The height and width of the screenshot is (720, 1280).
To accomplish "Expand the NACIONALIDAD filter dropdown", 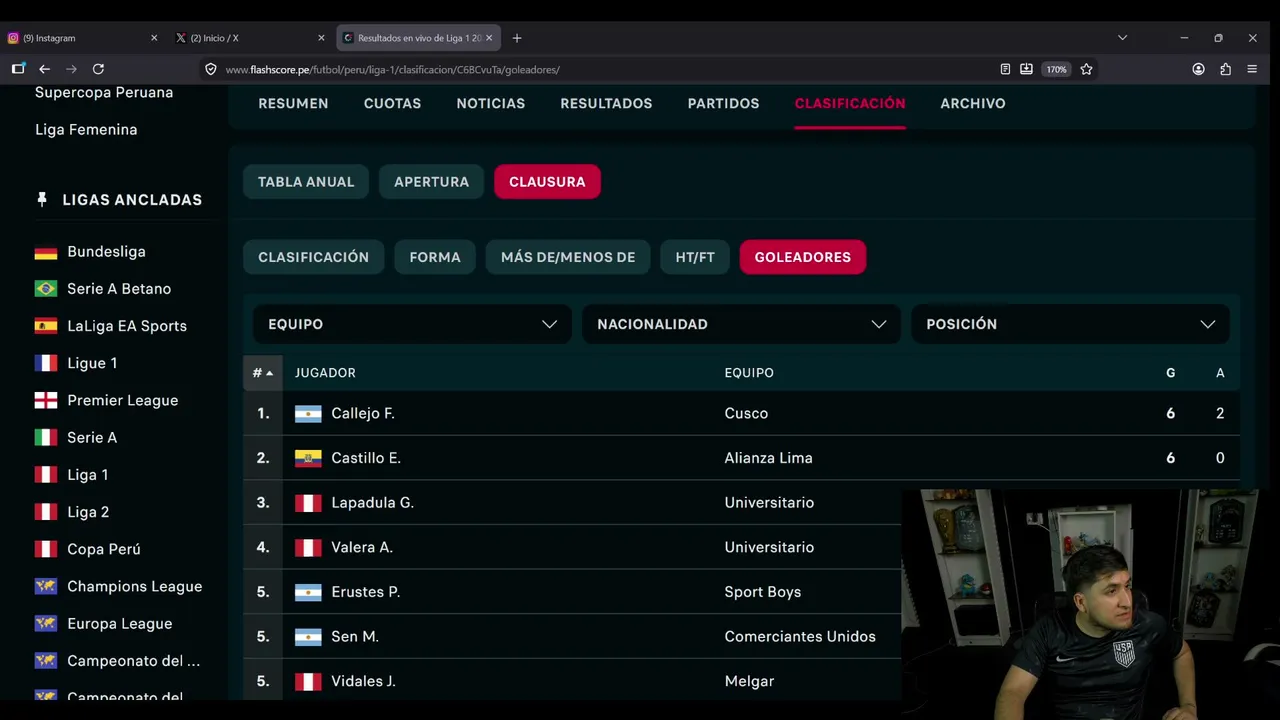I will (741, 324).
